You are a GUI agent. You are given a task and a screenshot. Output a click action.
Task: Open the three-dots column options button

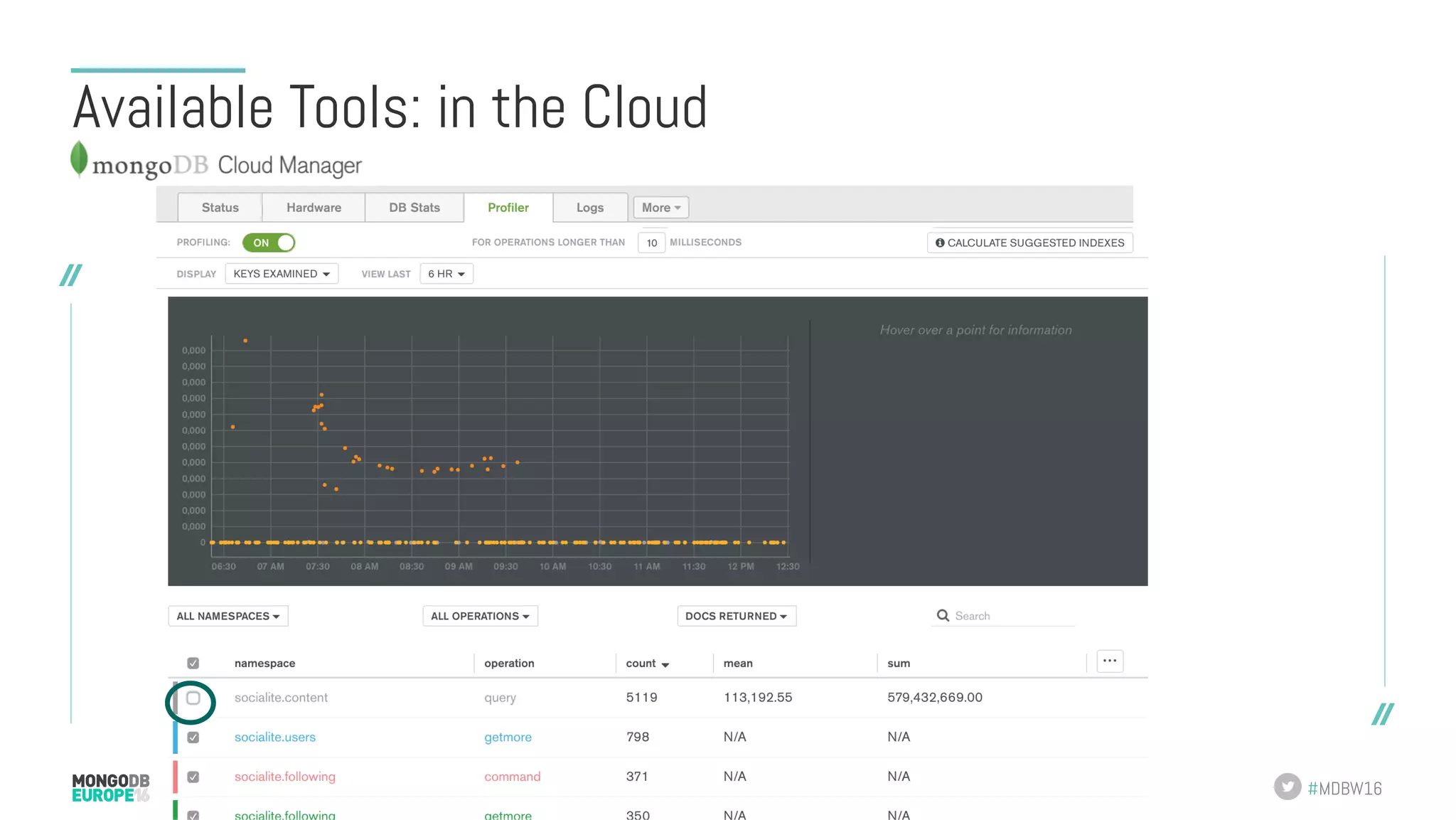tap(1109, 661)
